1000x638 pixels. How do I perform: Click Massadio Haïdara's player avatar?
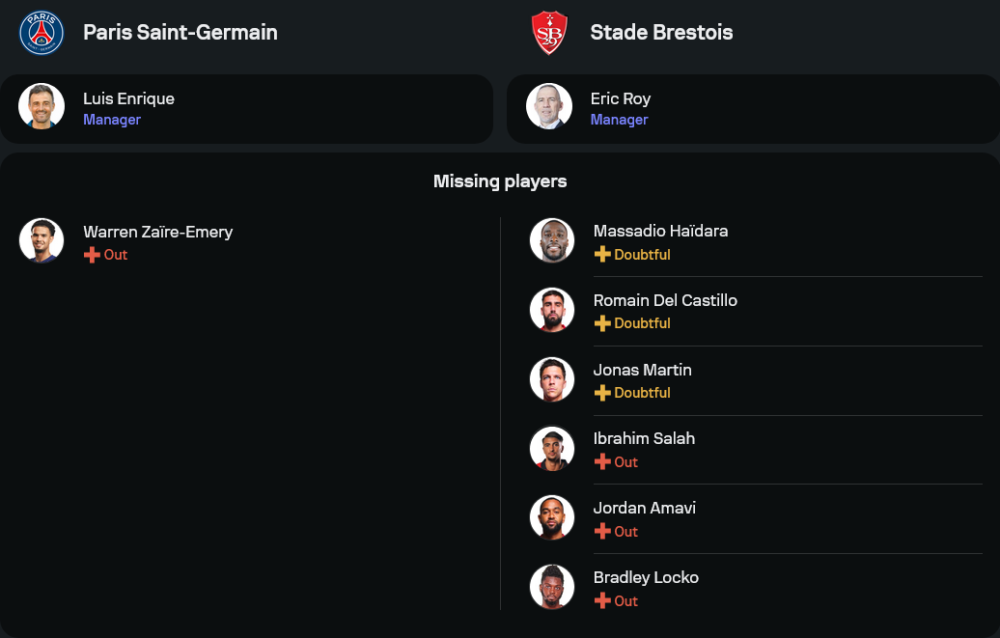[552, 241]
